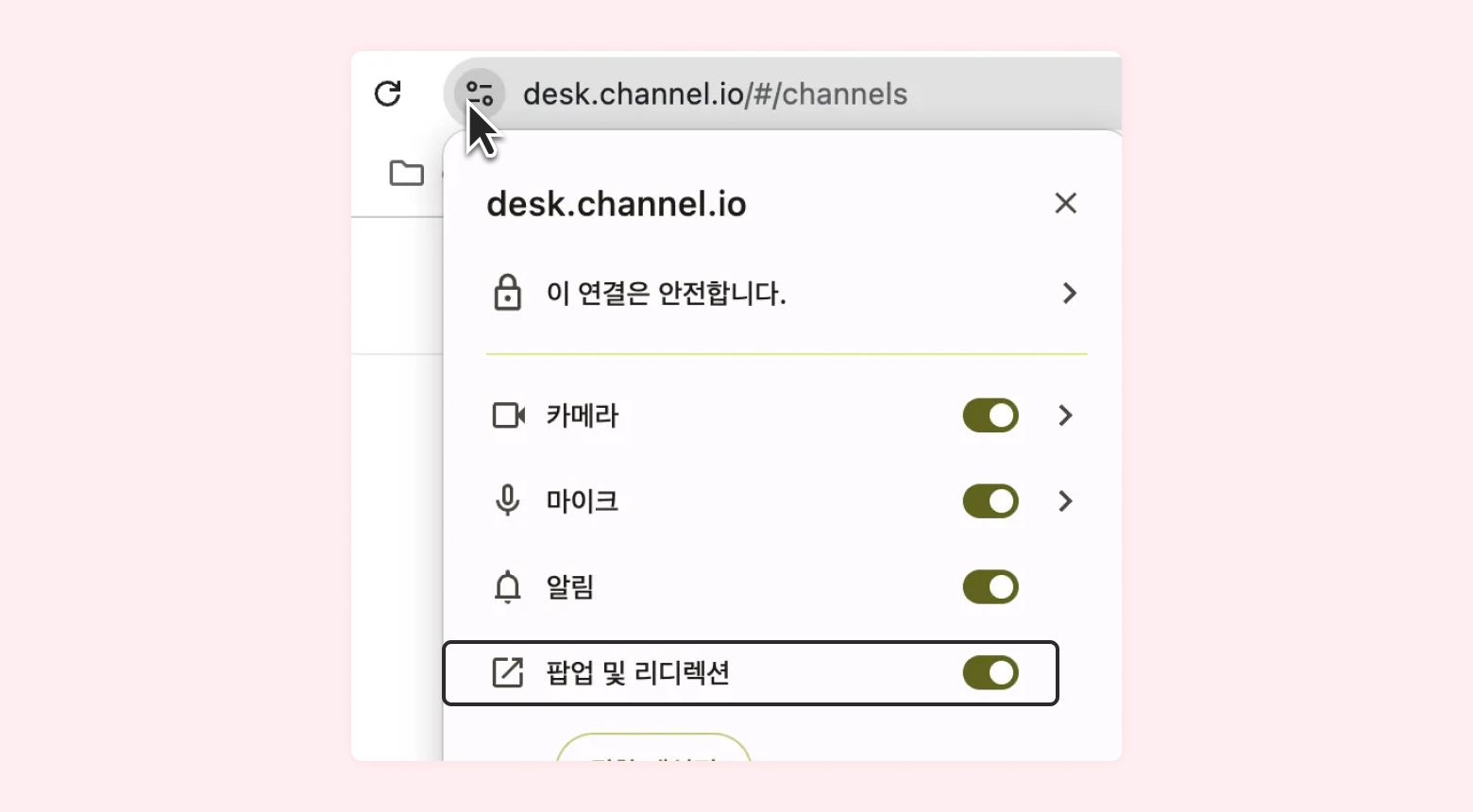Close the desk.channel.io site info popup

coord(1066,203)
